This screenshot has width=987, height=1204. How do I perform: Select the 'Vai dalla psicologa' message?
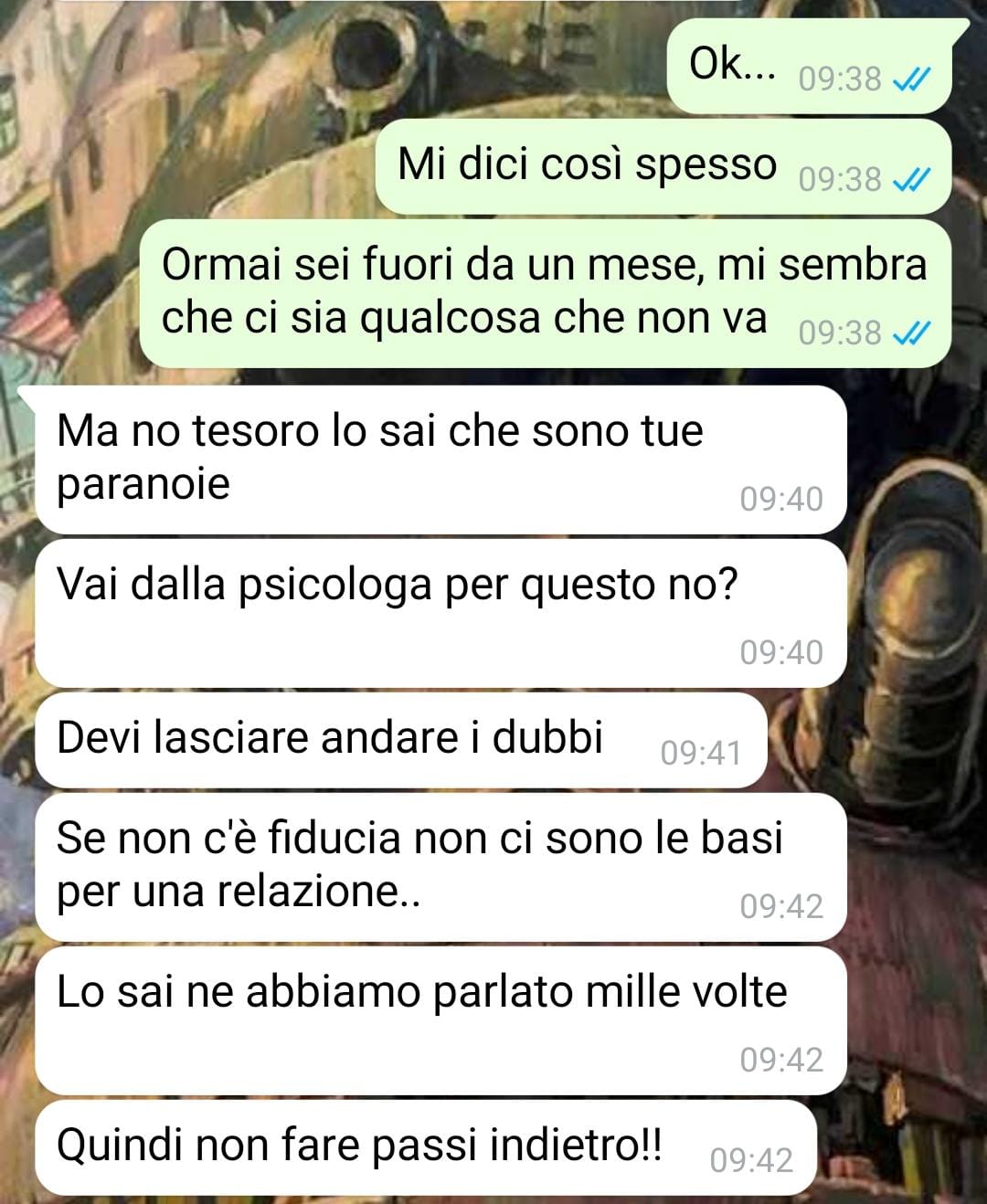(440, 613)
